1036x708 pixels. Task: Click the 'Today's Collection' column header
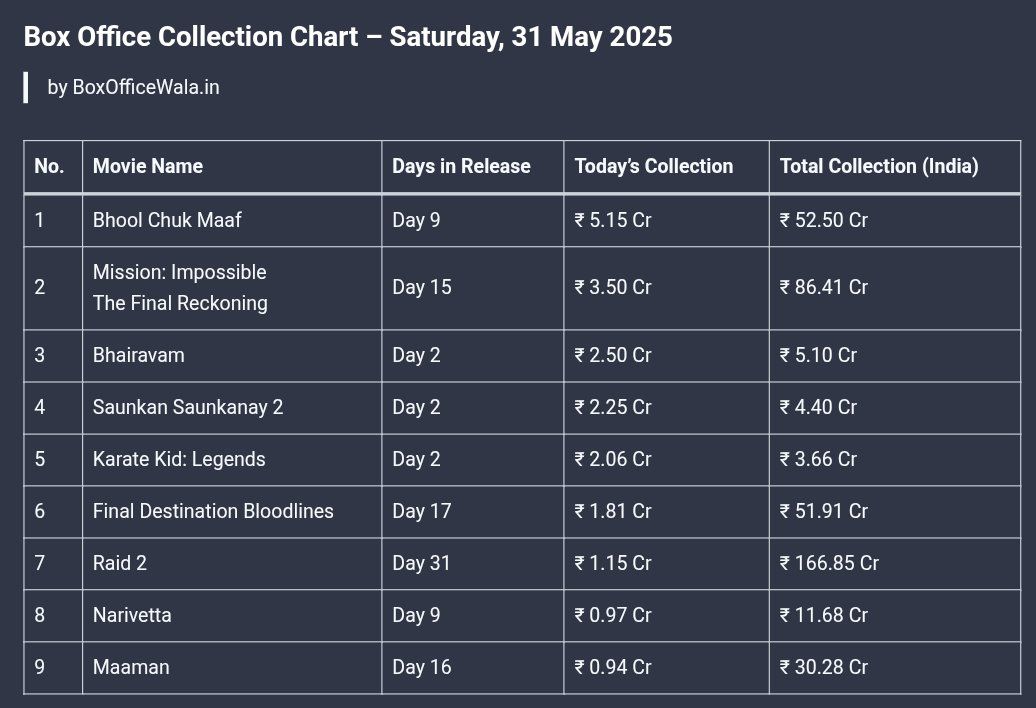[x=653, y=166]
